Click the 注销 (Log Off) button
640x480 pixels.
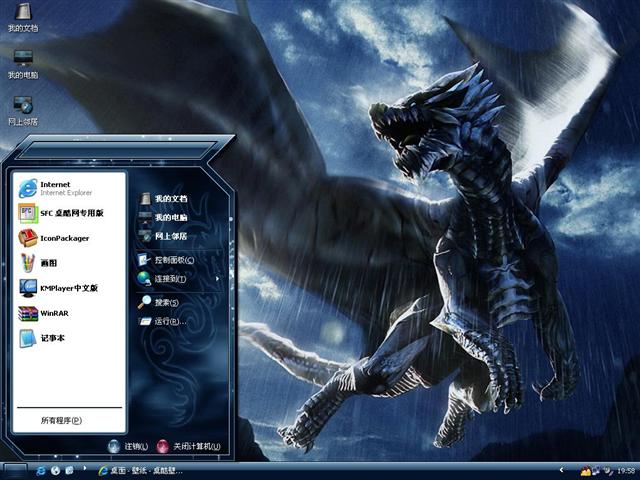click(128, 446)
